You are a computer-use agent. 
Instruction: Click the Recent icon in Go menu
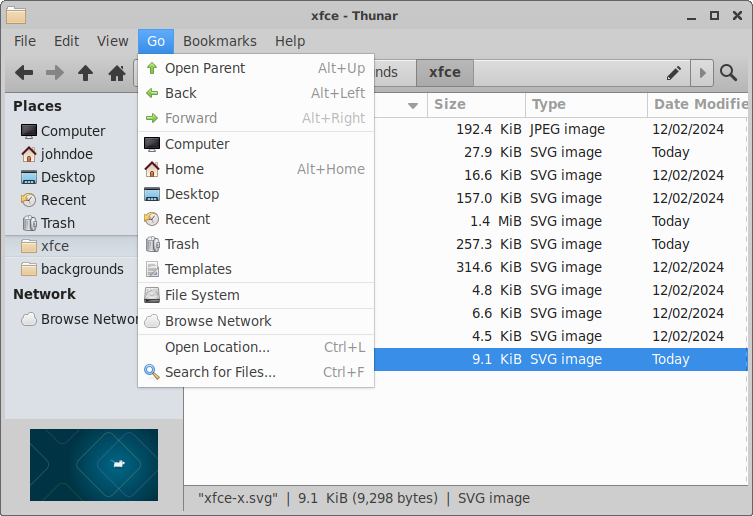click(152, 219)
